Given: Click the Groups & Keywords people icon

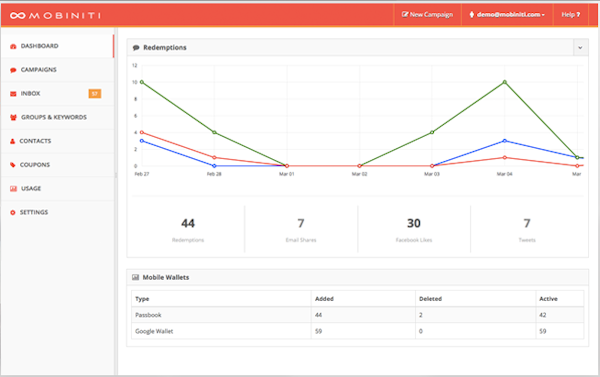Looking at the screenshot, I should (13, 118).
